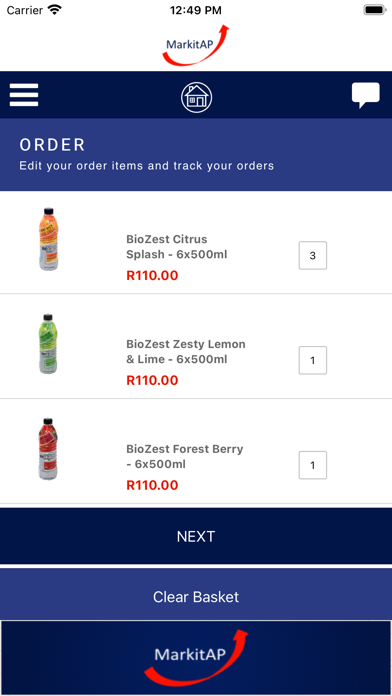Edit quantity field for BioZest Citrus Splash
This screenshot has height=696, width=392.
pyautogui.click(x=313, y=255)
